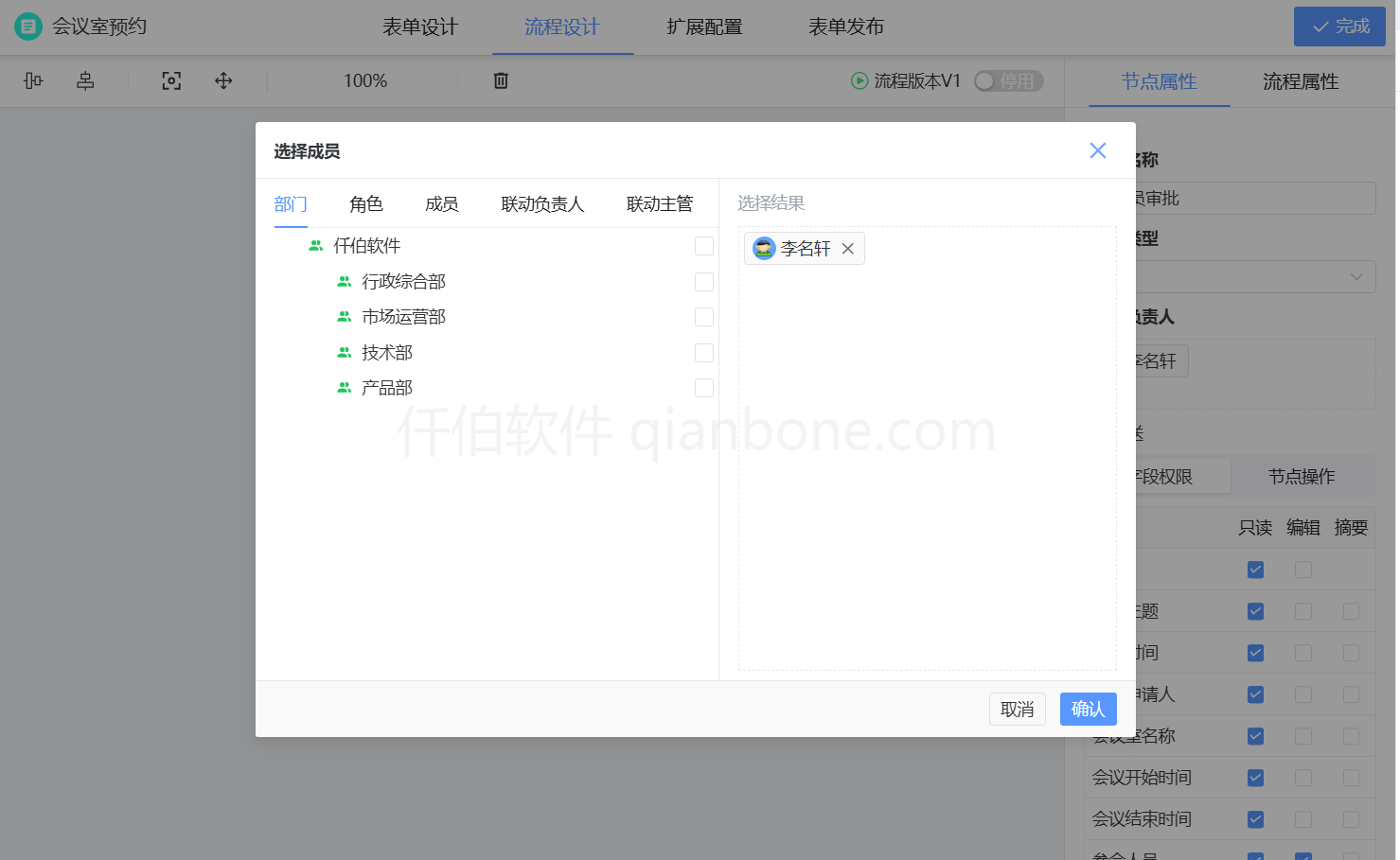Click the delete (trash) icon in the toolbar
The height and width of the screenshot is (860, 1400).
[x=500, y=80]
